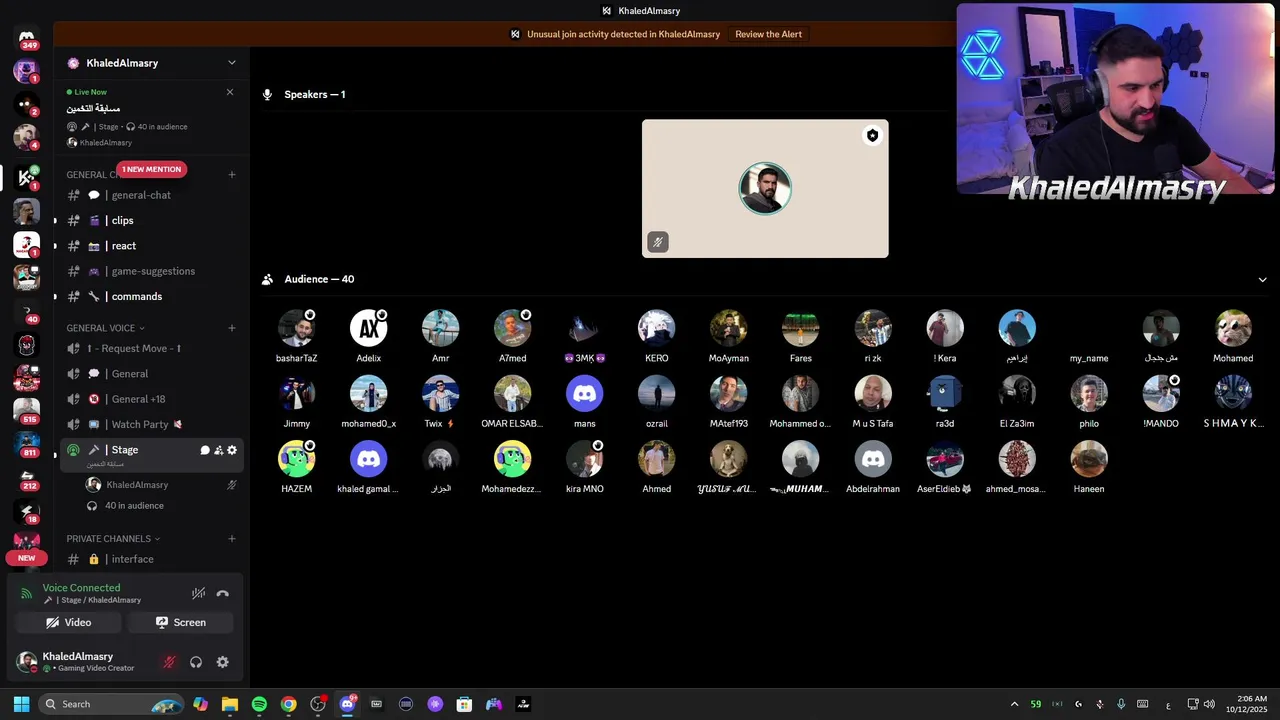
Task: Collapse the Audience section chevron
Action: pos(1262,280)
